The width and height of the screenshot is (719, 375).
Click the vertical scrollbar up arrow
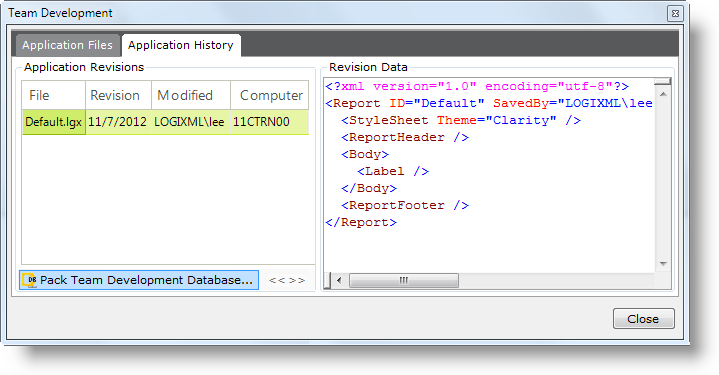coord(663,94)
